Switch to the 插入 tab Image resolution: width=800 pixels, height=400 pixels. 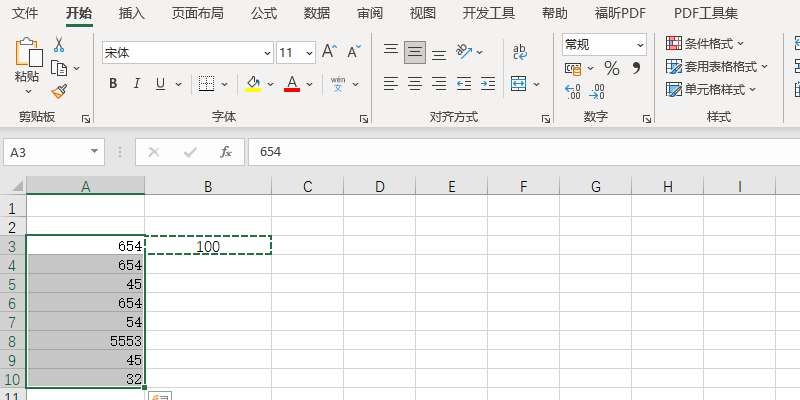pos(132,13)
